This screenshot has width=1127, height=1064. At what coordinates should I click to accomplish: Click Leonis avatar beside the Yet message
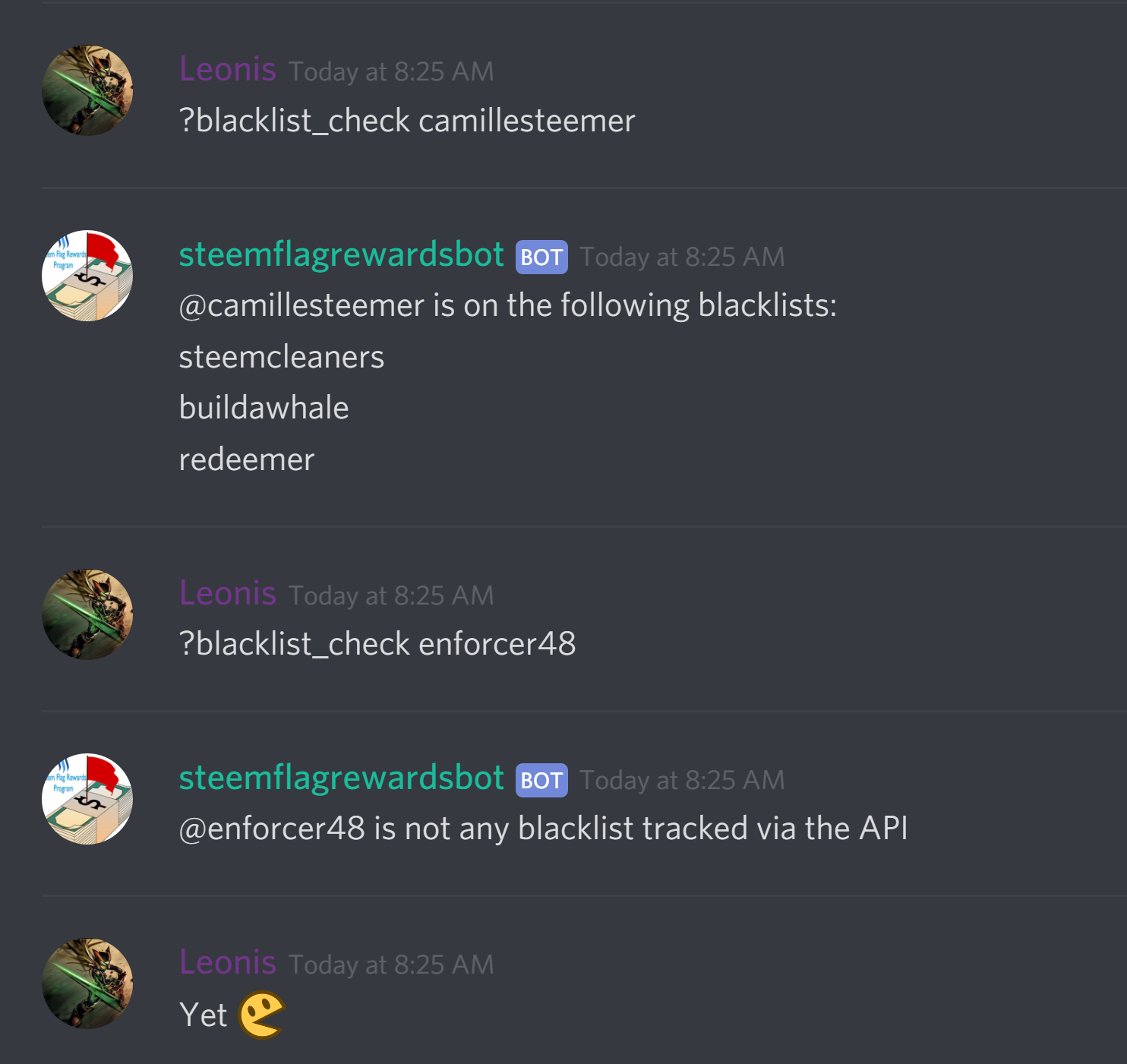coord(87,983)
